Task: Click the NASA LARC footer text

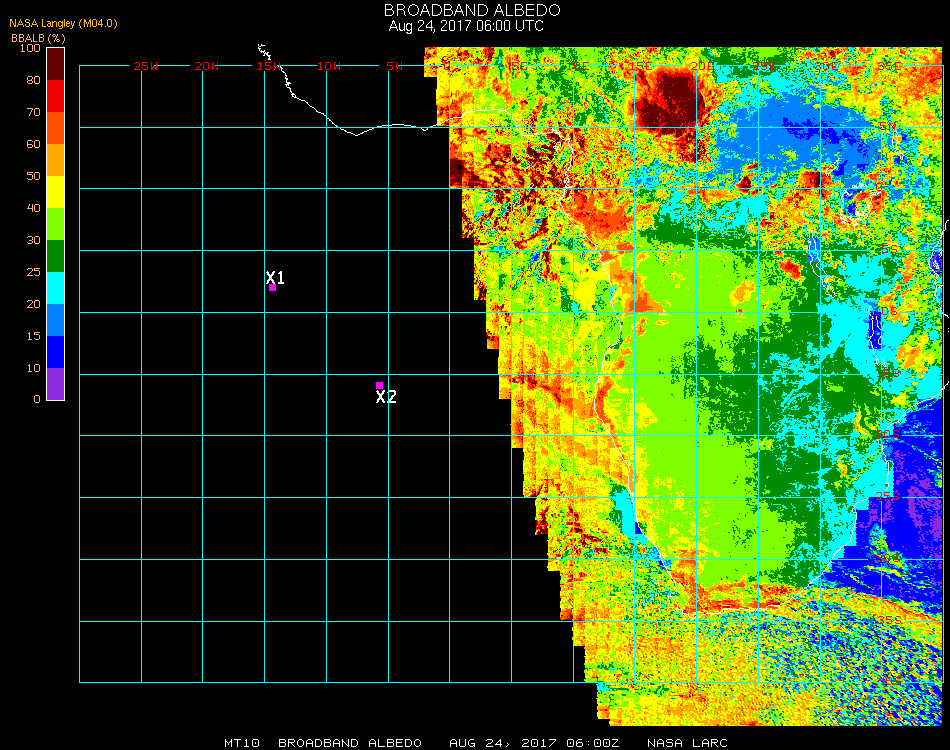Action: pos(687,743)
